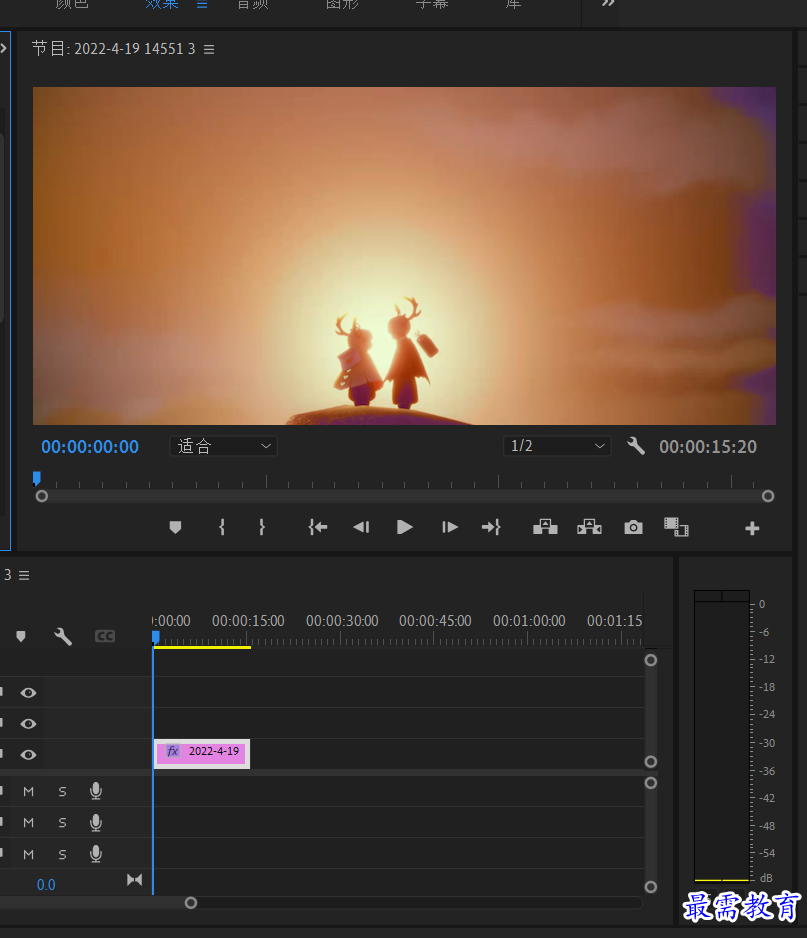
Task: Export frame with camera icon
Action: (x=634, y=527)
